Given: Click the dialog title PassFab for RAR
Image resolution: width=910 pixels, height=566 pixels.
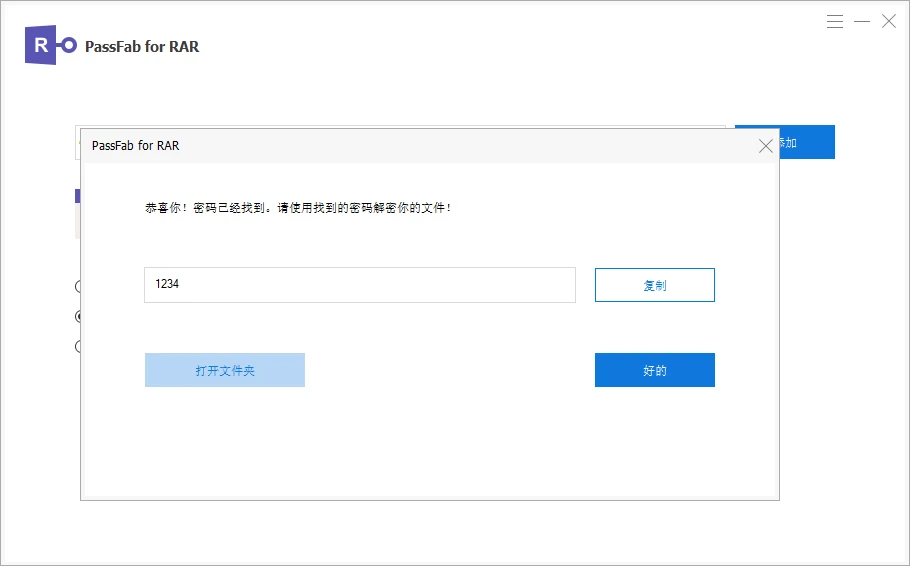Looking at the screenshot, I should [x=135, y=146].
